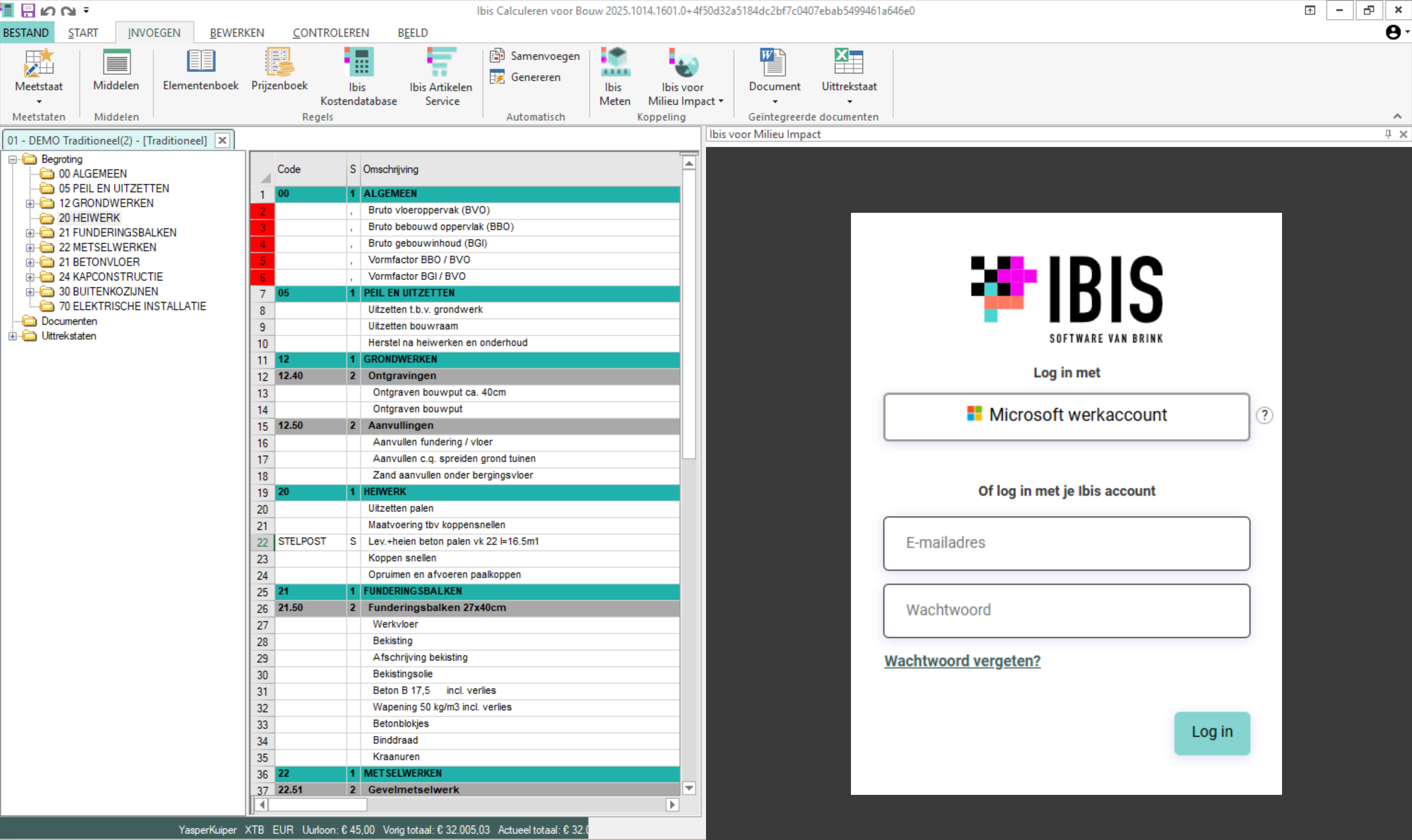Open the Meetstaat dropdown arrow
The width and height of the screenshot is (1412, 840).
(x=39, y=102)
